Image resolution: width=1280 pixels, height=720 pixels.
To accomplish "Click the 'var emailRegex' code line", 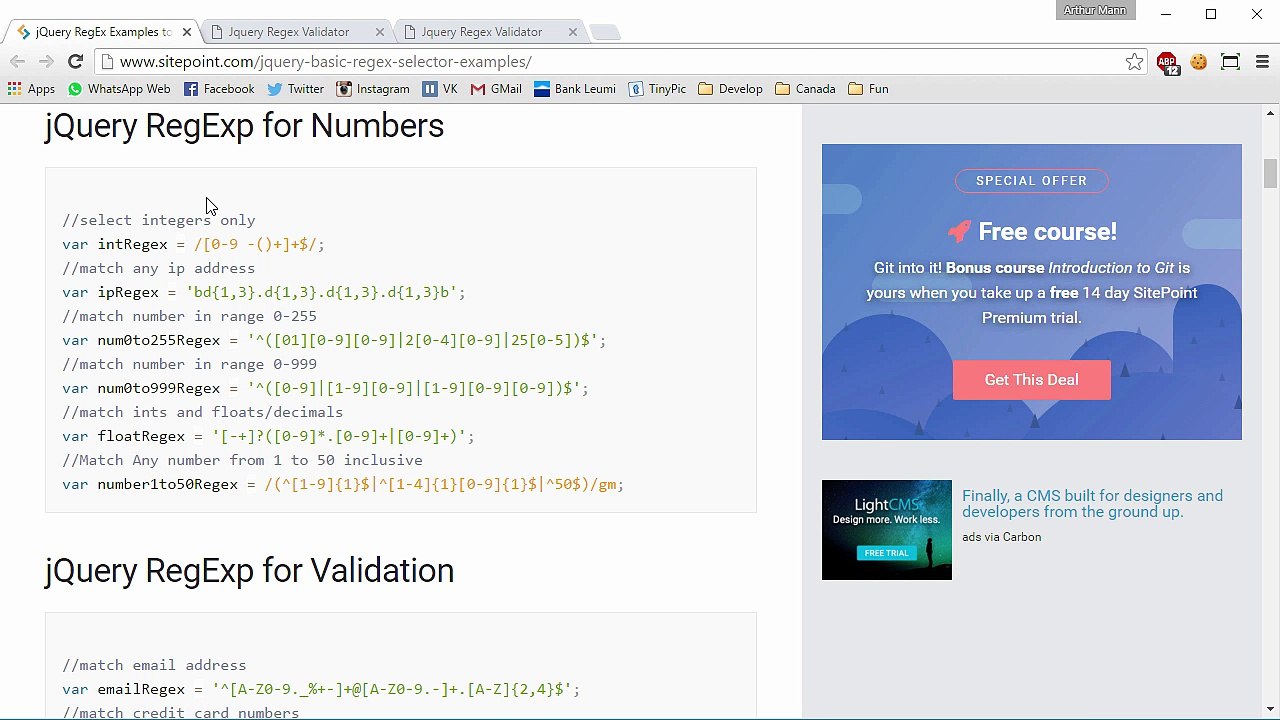I will point(321,689).
